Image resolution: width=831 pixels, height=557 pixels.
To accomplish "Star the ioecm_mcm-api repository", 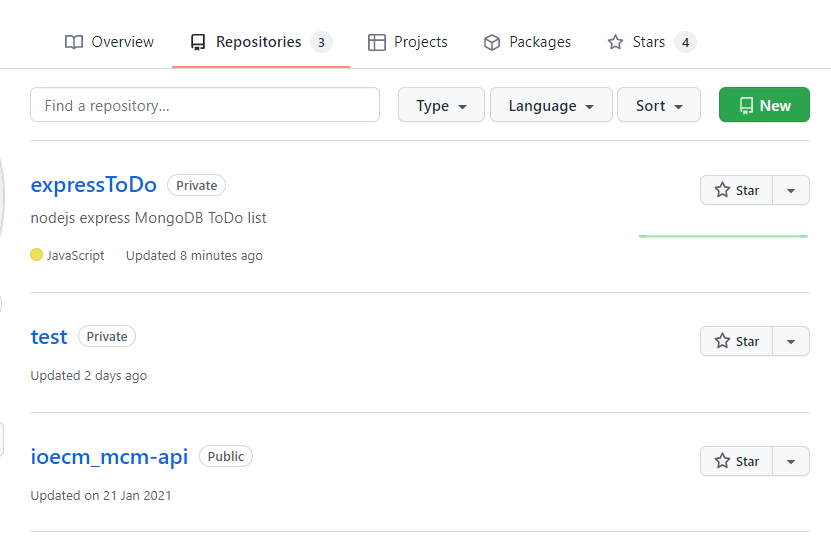I will pos(737,461).
